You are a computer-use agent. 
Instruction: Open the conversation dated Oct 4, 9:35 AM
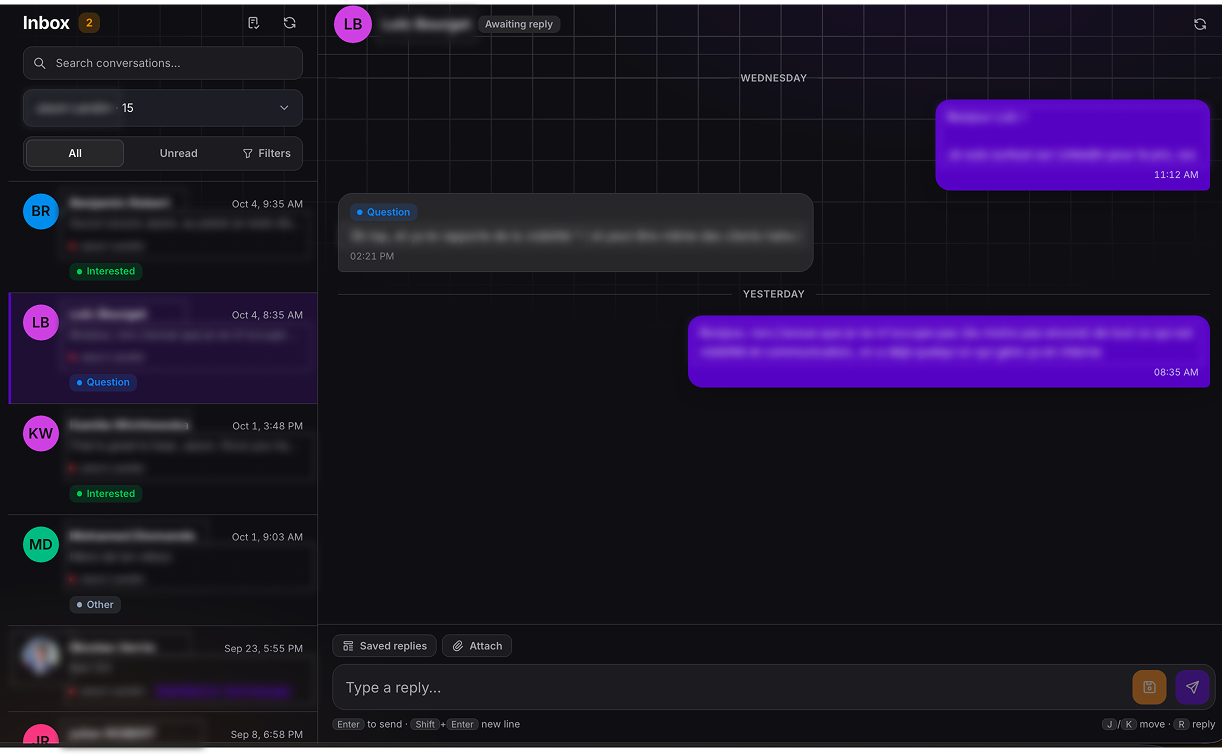163,237
